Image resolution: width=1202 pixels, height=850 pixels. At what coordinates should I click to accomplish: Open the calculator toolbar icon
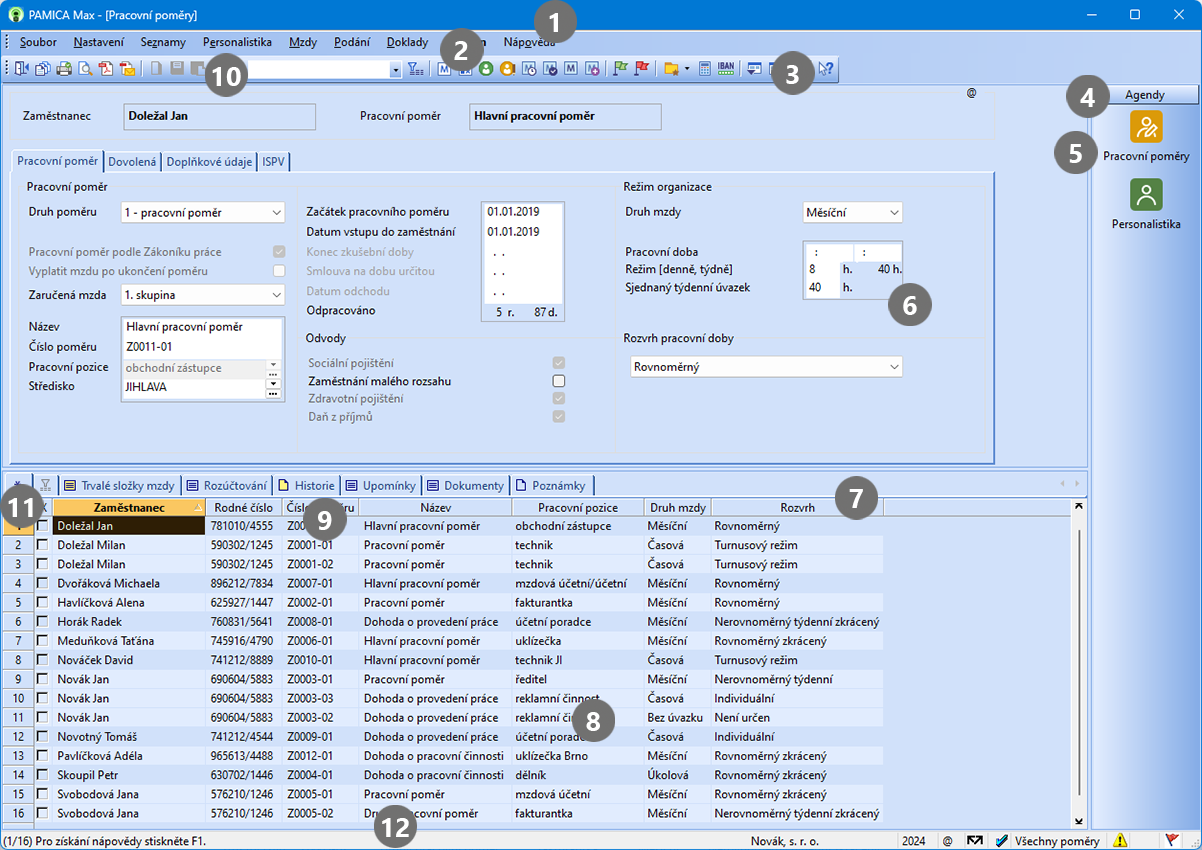[x=705, y=69]
